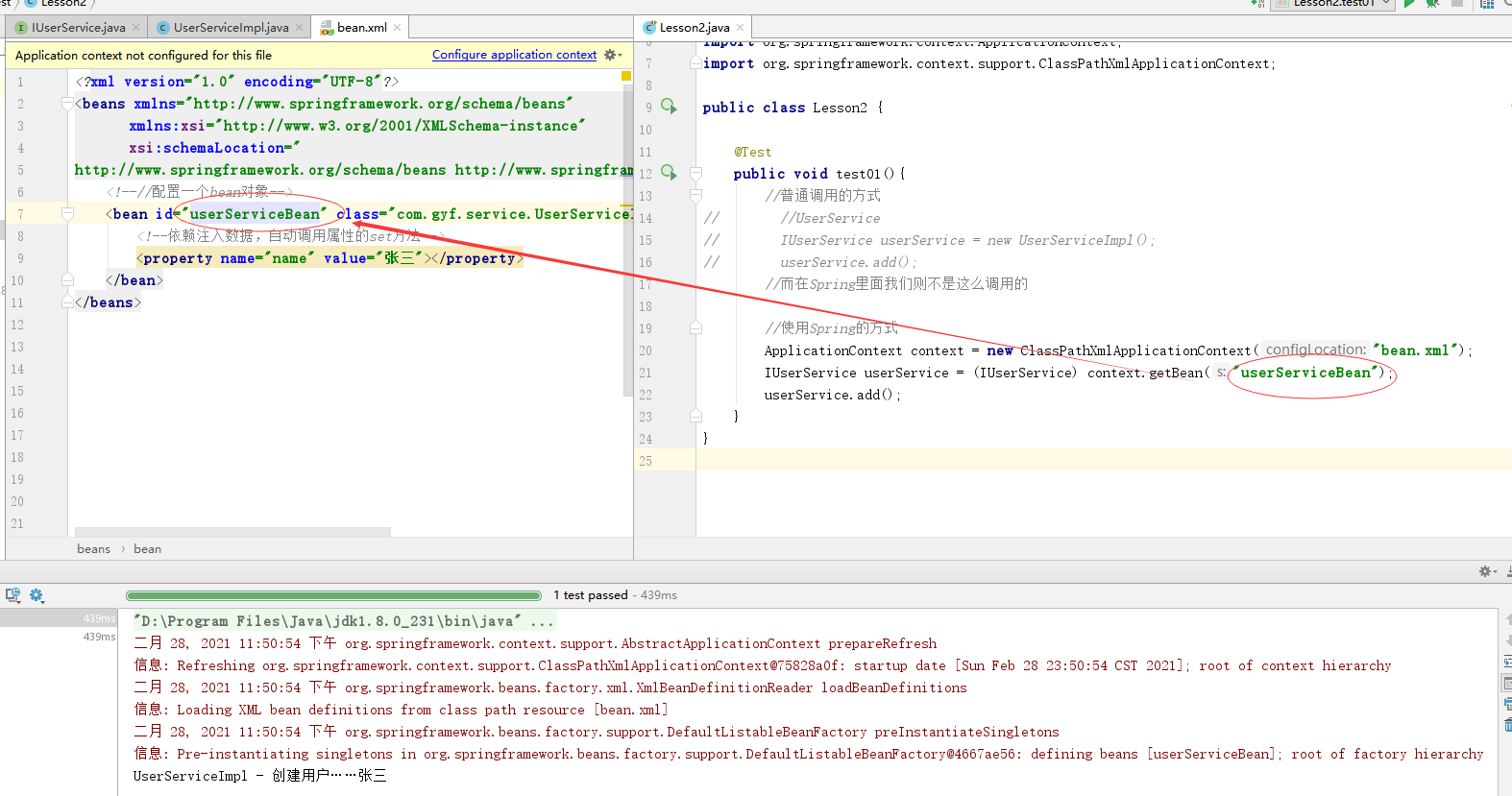Collapse the bean tag fold on line 7

coord(67,214)
